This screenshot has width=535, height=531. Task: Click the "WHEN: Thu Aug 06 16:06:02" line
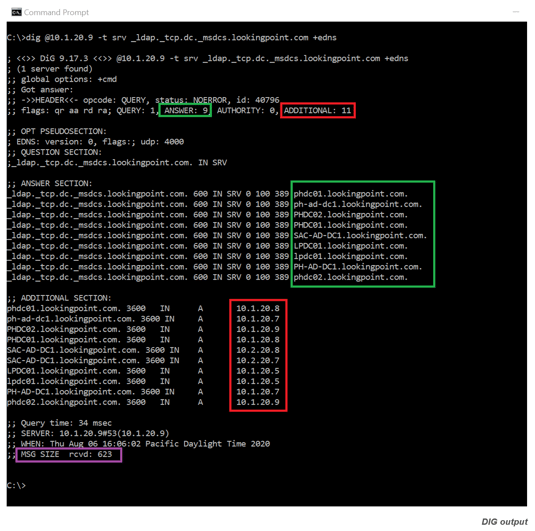(x=139, y=444)
